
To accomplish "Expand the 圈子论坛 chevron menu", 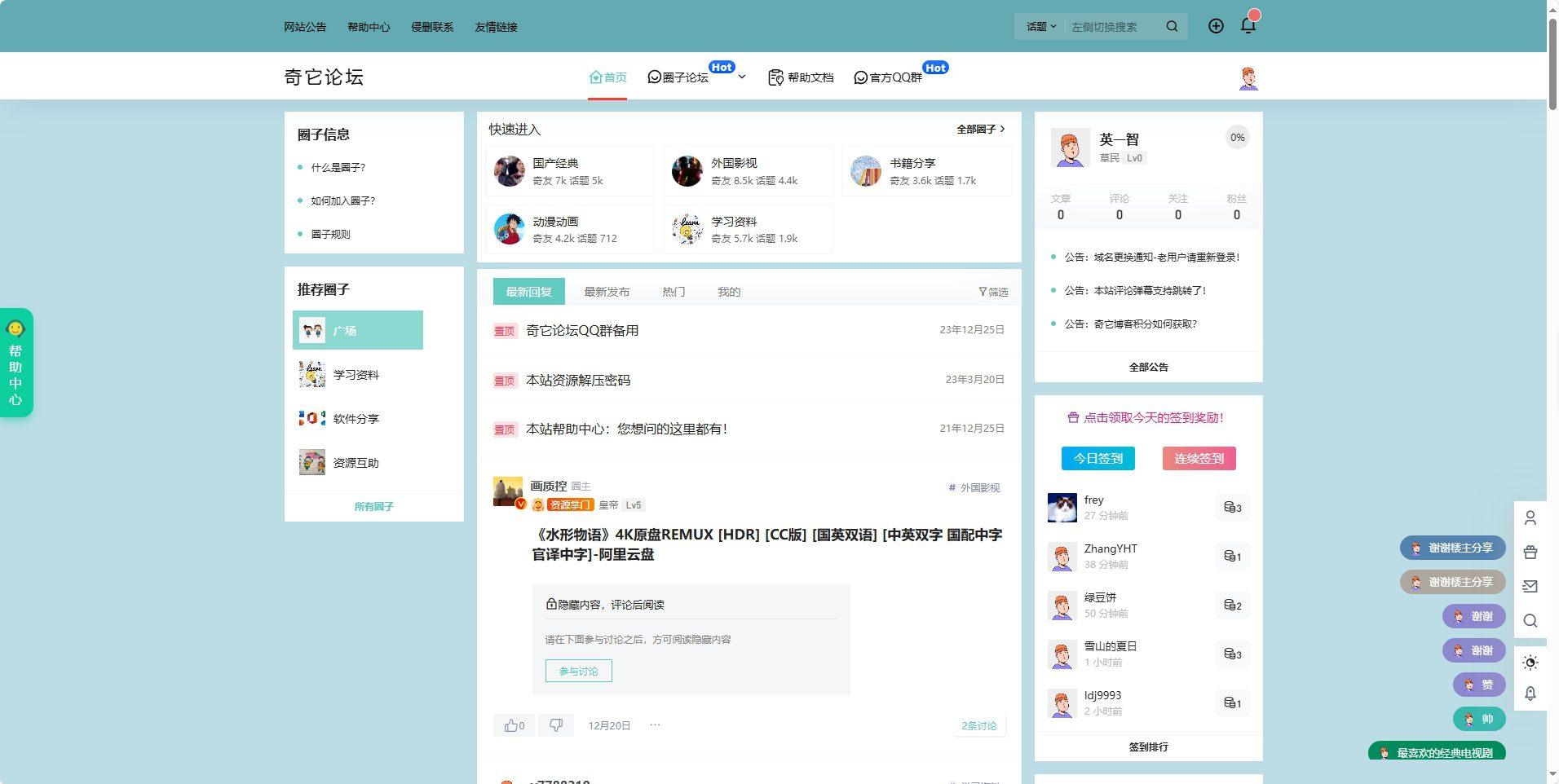I will (741, 77).
